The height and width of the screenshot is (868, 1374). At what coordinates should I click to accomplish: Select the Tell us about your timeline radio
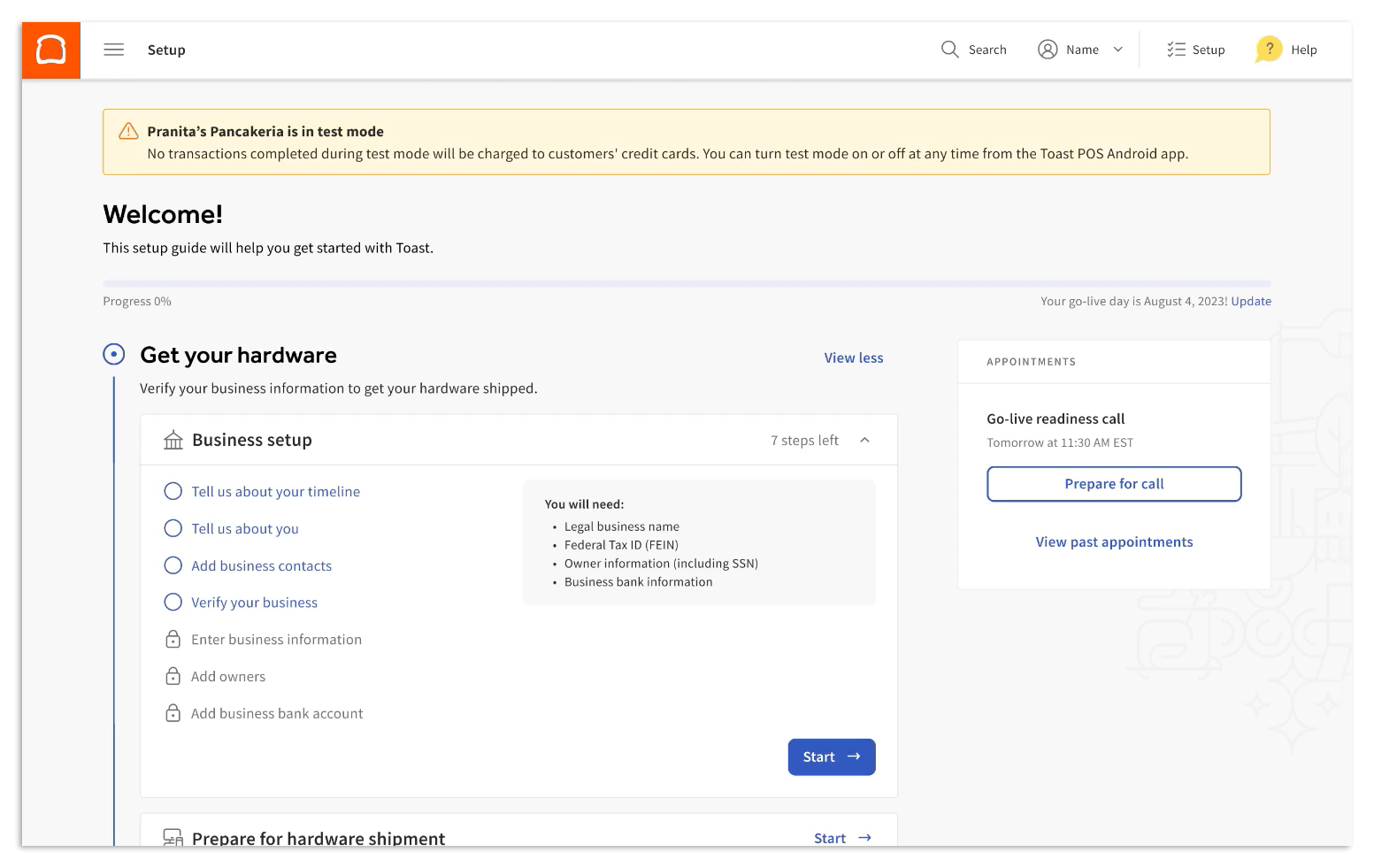[173, 491]
